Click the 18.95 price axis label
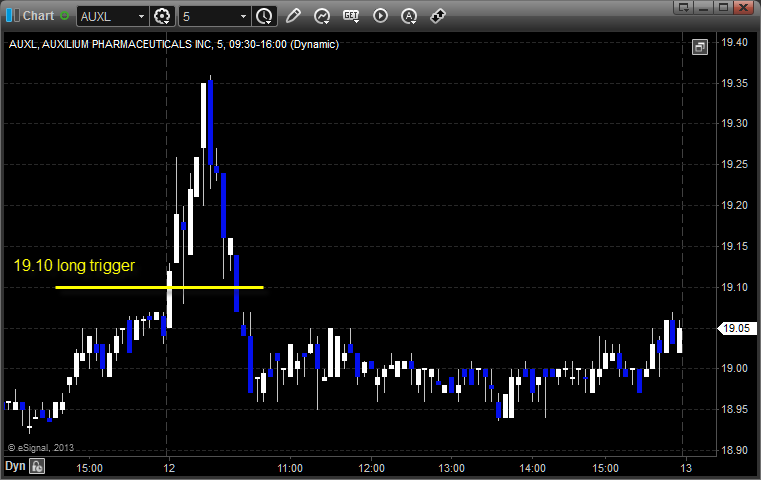Viewport: 761px width, 480px height. 734,409
